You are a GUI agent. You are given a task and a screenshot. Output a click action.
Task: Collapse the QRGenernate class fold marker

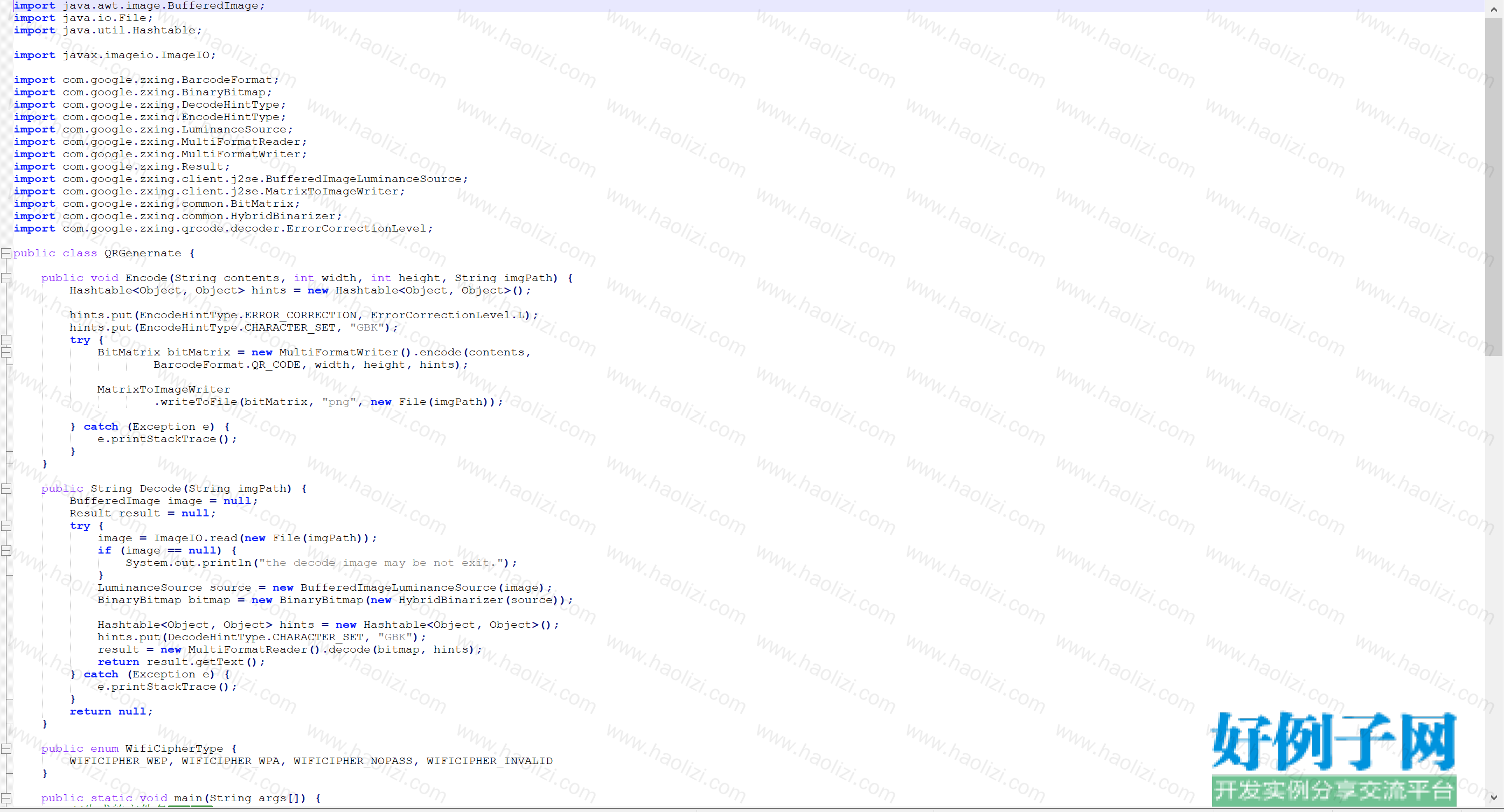[x=6, y=254]
